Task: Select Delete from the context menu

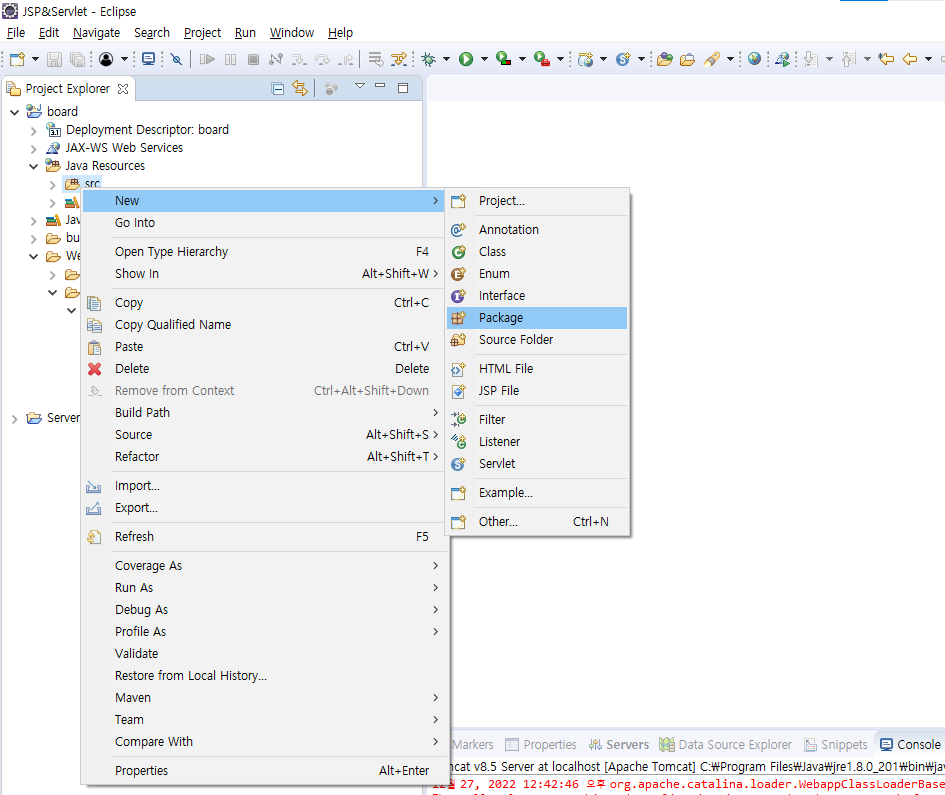Action: 263,369
